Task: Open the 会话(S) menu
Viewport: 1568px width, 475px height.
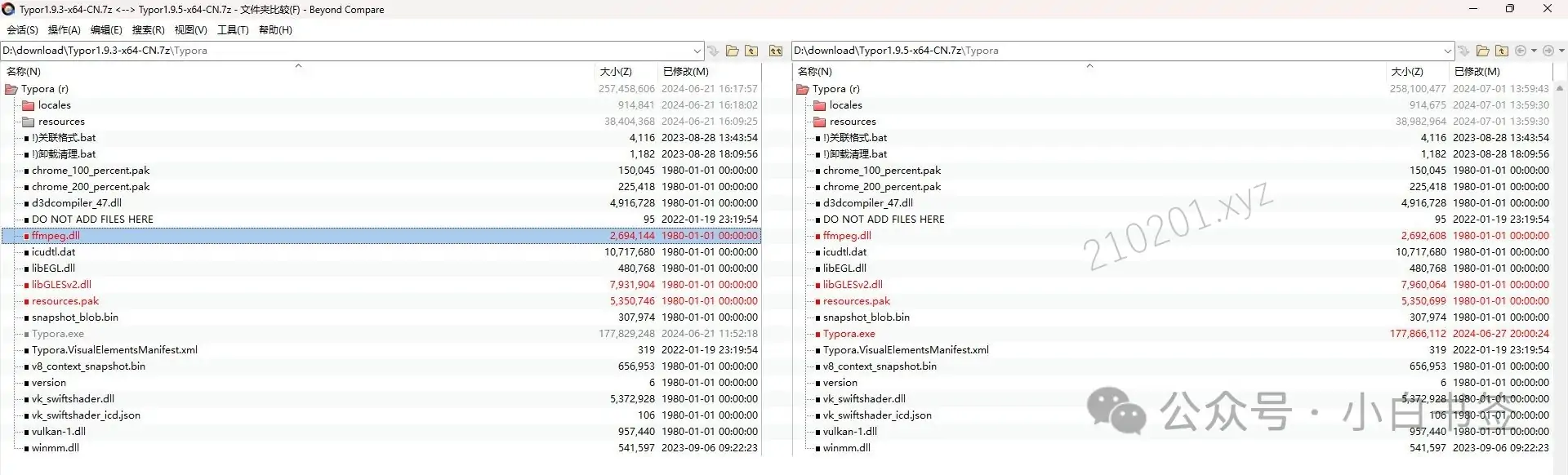Action: pyautogui.click(x=22, y=30)
